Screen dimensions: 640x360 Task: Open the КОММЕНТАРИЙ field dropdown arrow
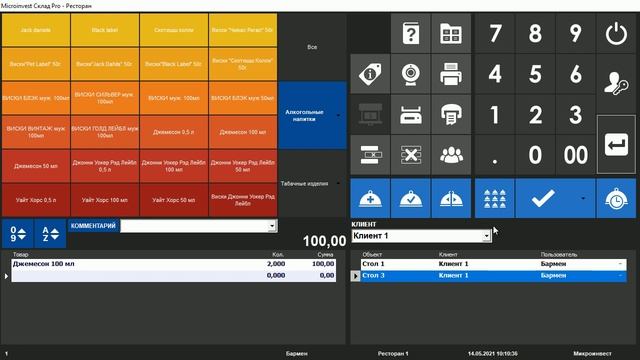point(272,226)
